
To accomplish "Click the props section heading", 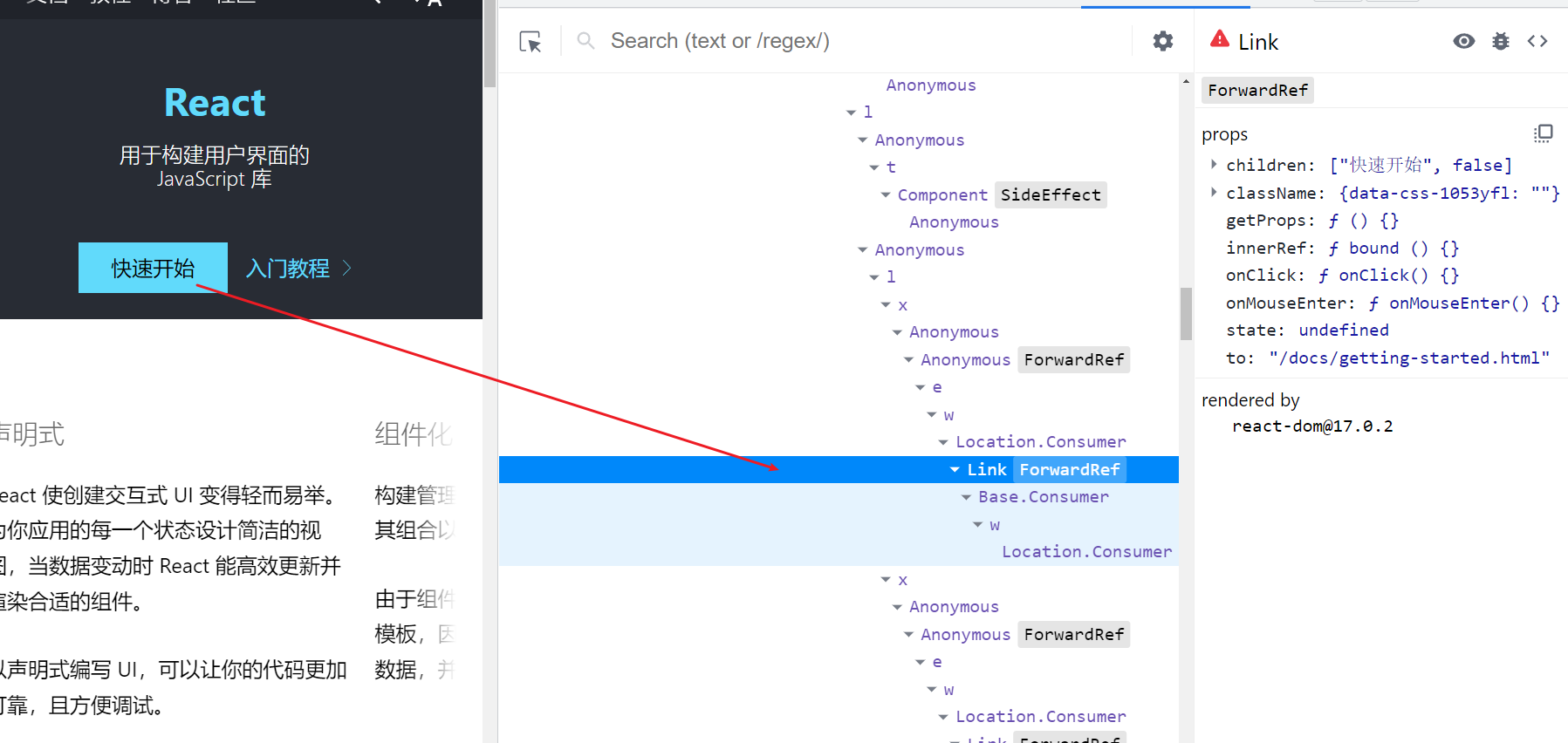I will (1224, 134).
